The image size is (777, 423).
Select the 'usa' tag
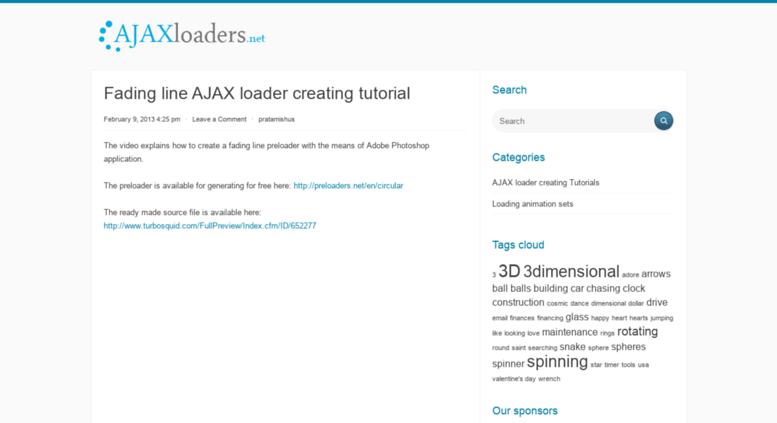tap(643, 365)
